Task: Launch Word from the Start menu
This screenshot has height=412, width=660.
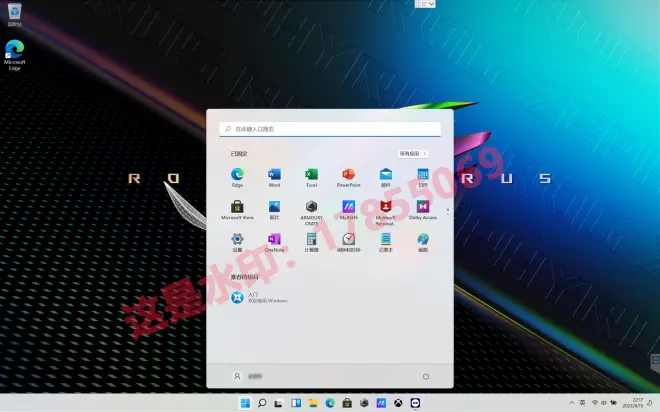Action: pos(274,176)
